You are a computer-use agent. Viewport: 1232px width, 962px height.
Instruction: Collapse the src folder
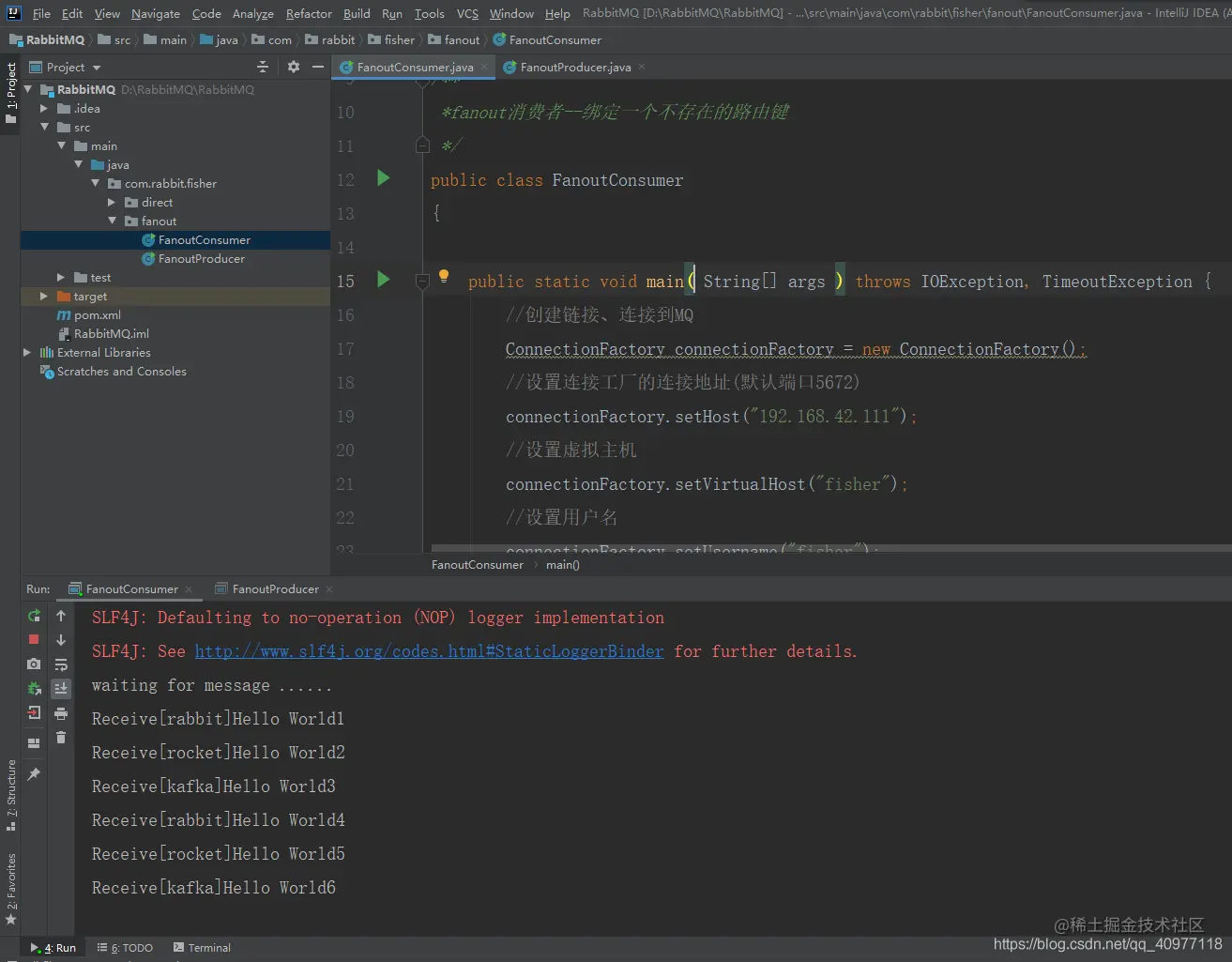tap(44, 127)
